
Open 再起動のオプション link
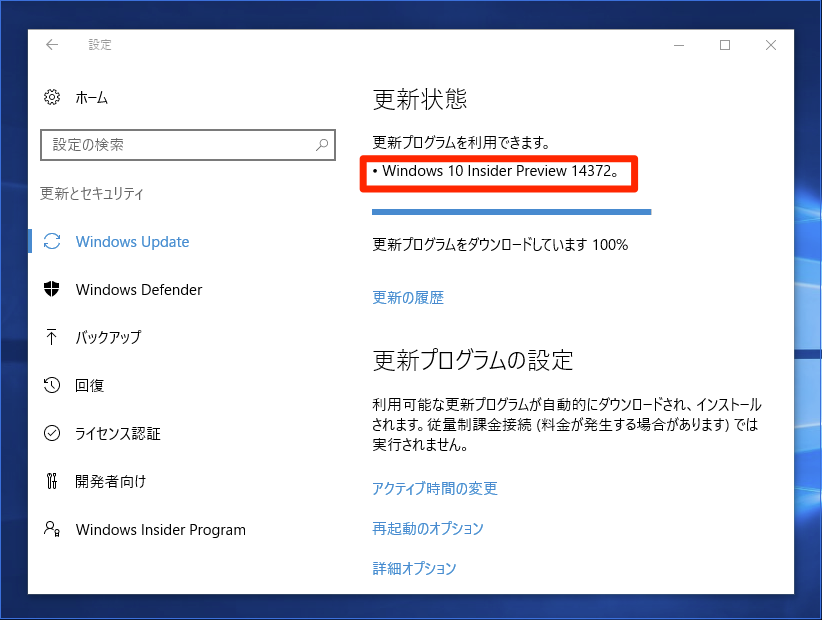[428, 528]
